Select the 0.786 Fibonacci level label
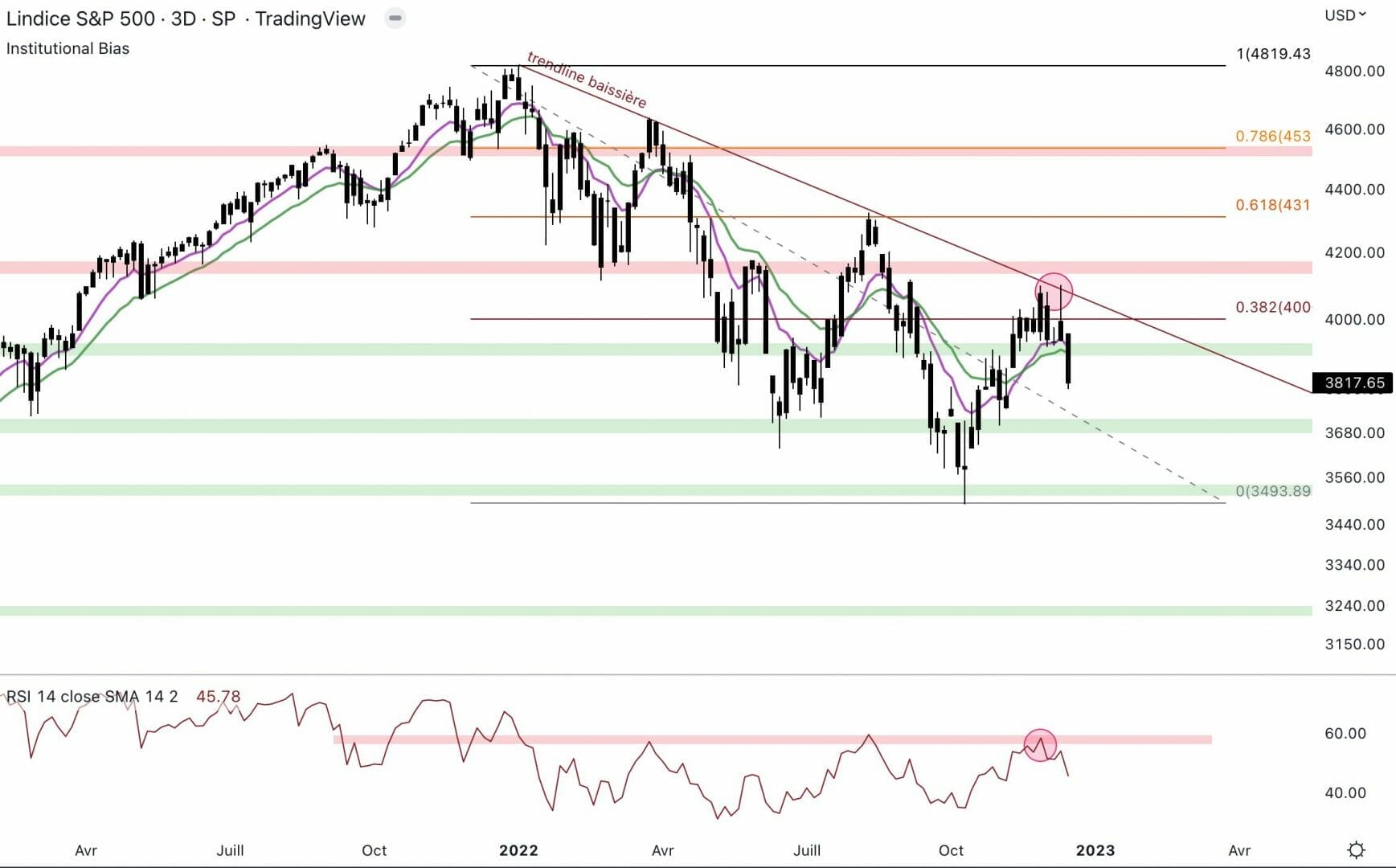 pos(1272,136)
